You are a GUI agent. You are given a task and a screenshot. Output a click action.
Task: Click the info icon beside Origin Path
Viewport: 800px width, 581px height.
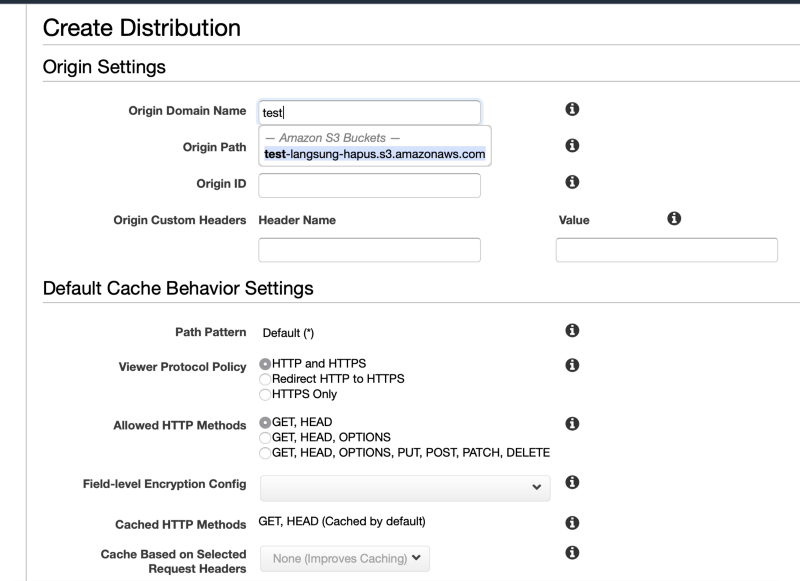coord(572,146)
